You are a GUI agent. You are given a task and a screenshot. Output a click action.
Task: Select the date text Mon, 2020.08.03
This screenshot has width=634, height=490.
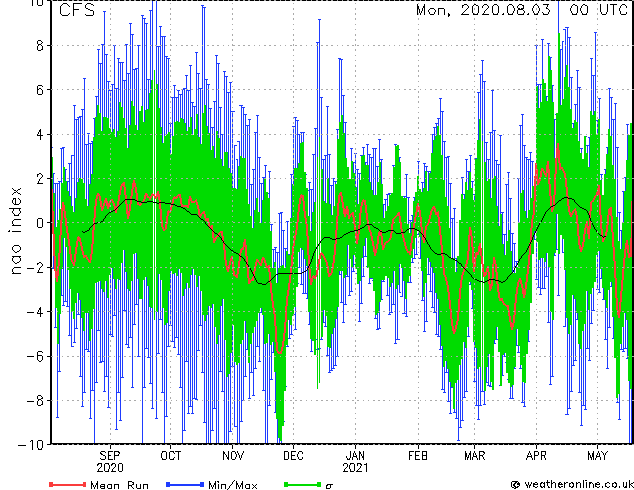[483, 10]
